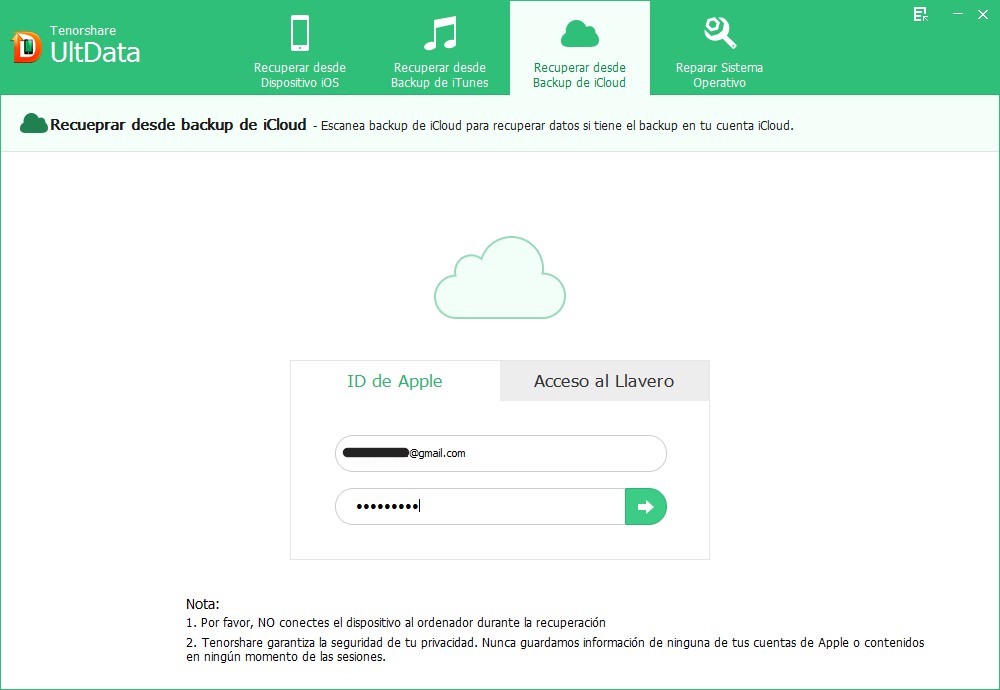This screenshot has width=1000, height=690.
Task: Click the green cloud icon beside the heading
Action: [x=34, y=124]
